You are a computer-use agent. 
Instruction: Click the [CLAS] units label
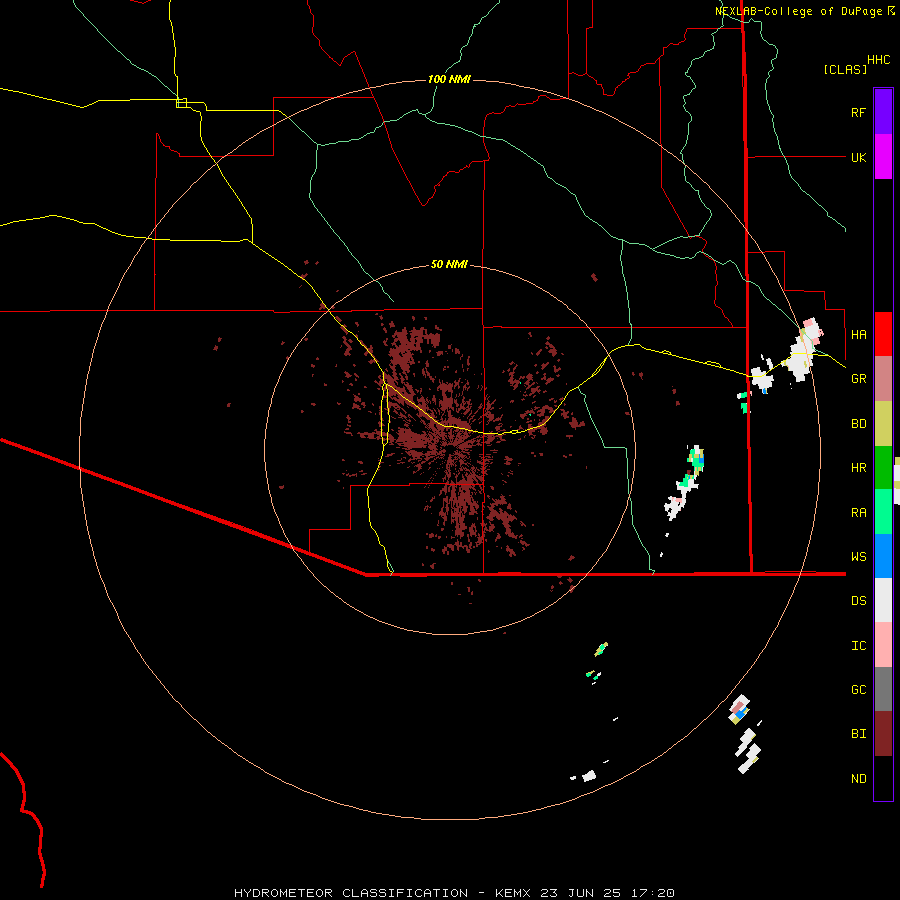tap(845, 69)
